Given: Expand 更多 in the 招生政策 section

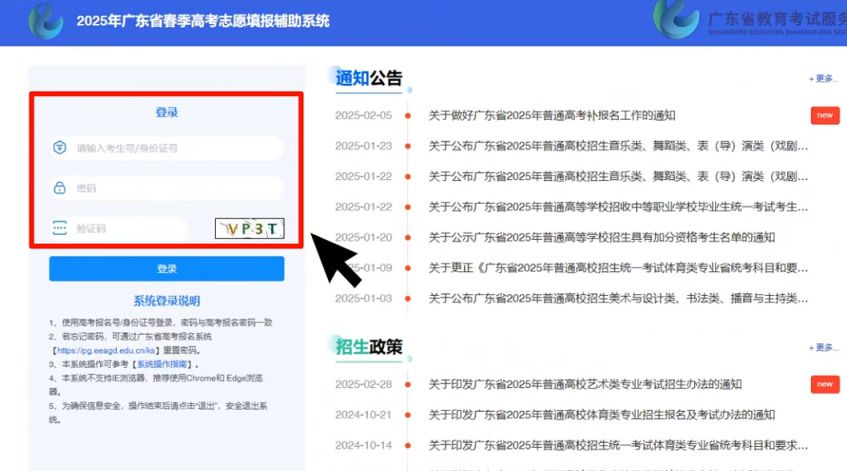Looking at the screenshot, I should click(x=823, y=347).
